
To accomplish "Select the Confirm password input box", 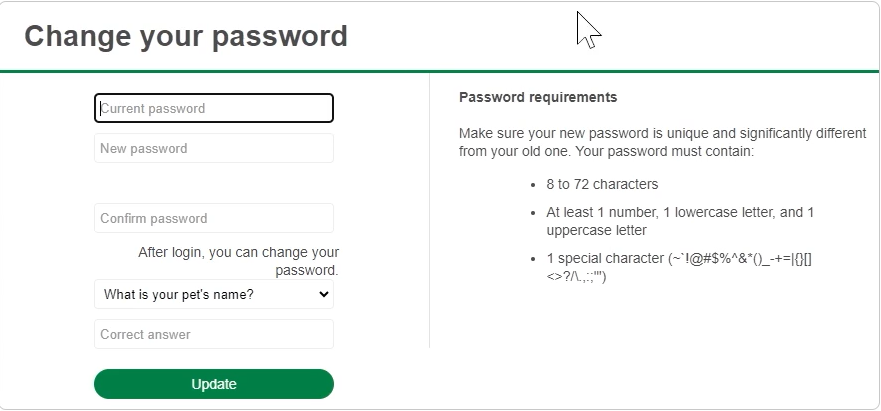I will [x=214, y=218].
